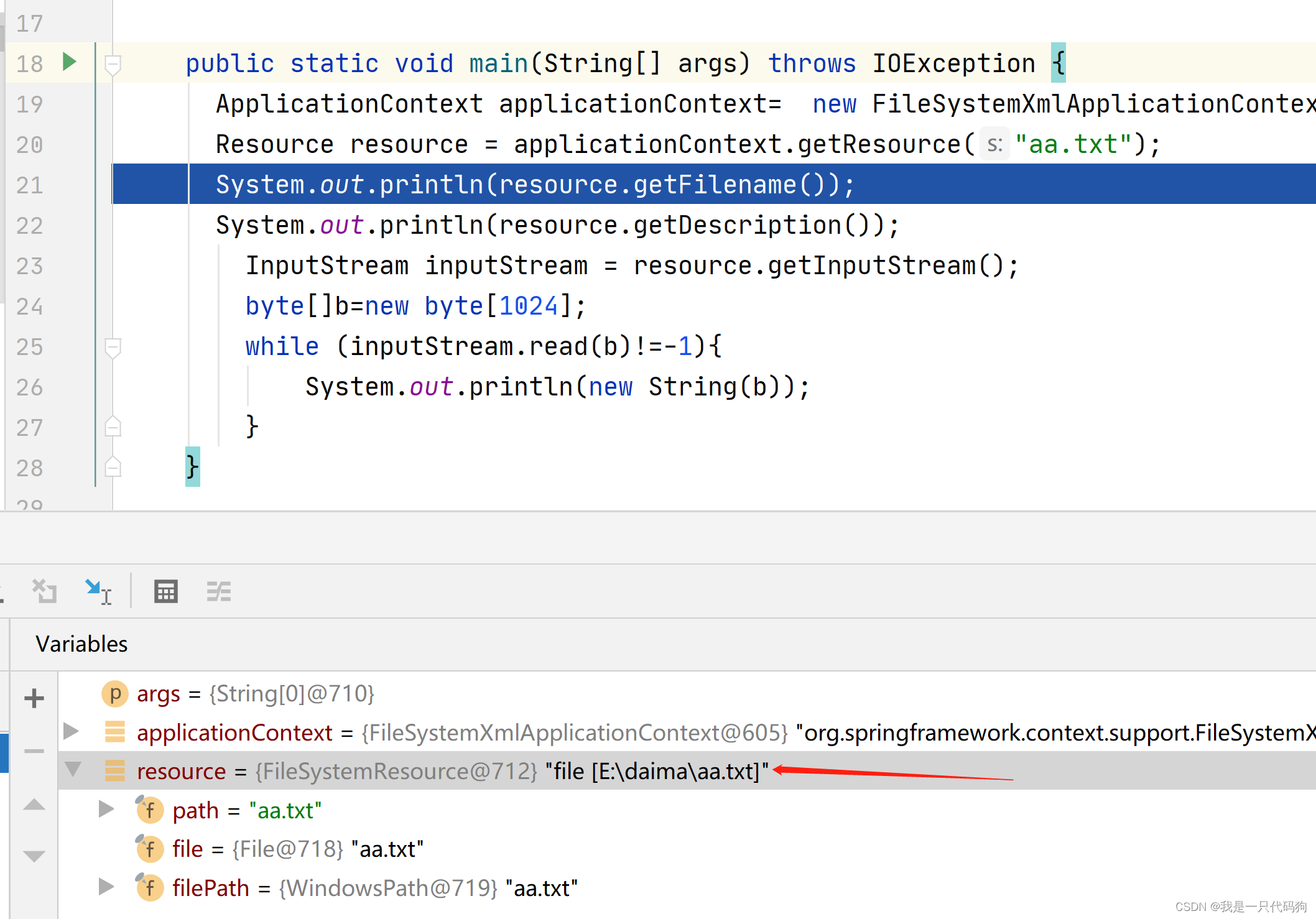Click the highlighted getFilename line 21
Viewport: 1316px width, 919px height.
pos(535,185)
